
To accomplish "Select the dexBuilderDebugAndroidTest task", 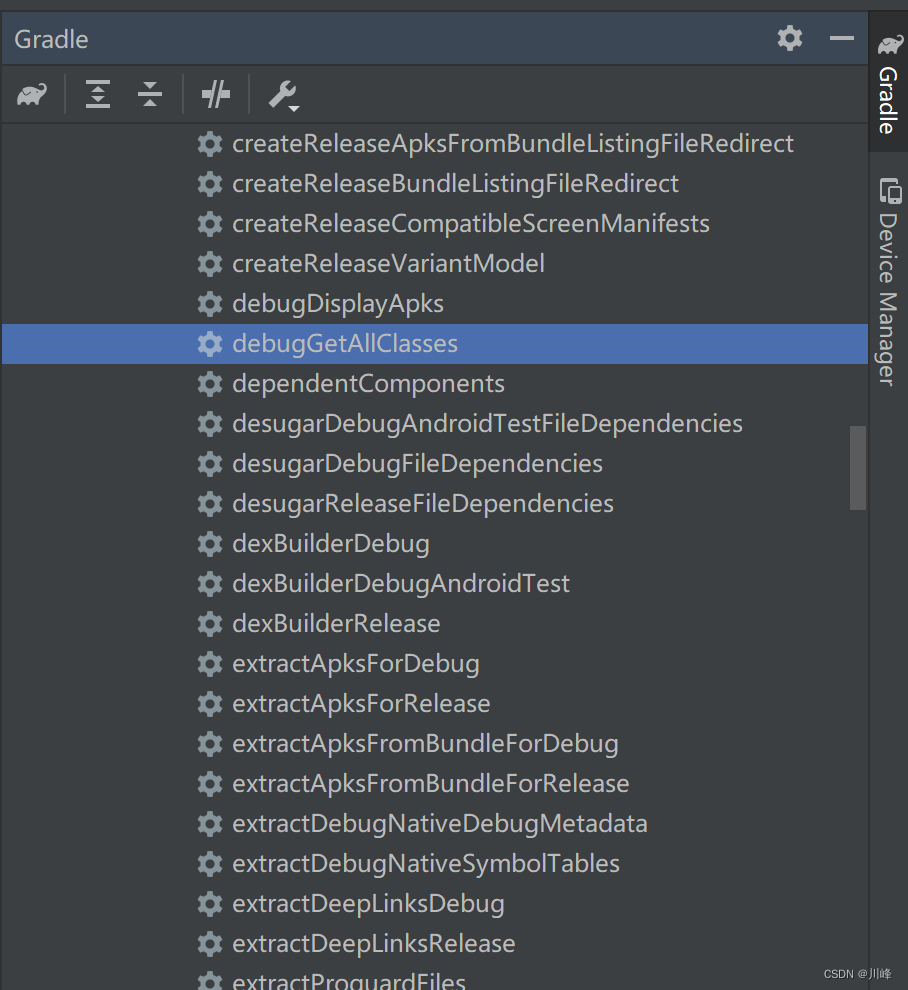I will [x=400, y=583].
